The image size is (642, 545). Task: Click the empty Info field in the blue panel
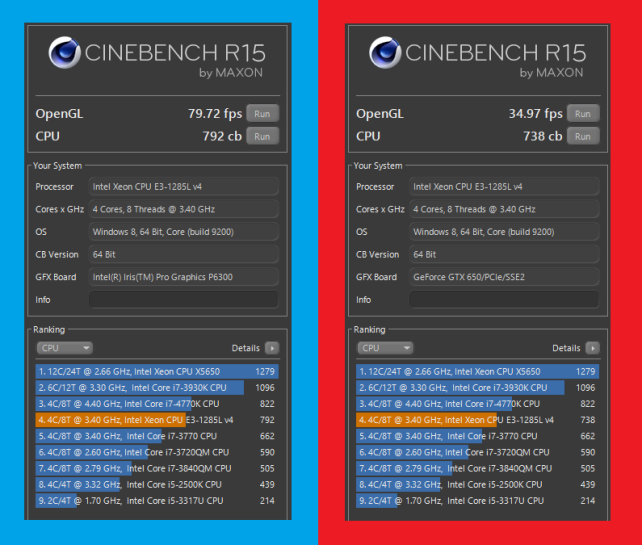point(183,300)
